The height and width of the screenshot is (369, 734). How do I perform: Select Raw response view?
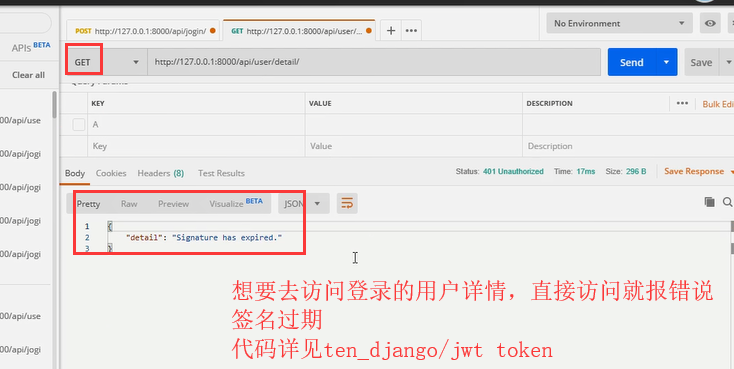pos(129,204)
